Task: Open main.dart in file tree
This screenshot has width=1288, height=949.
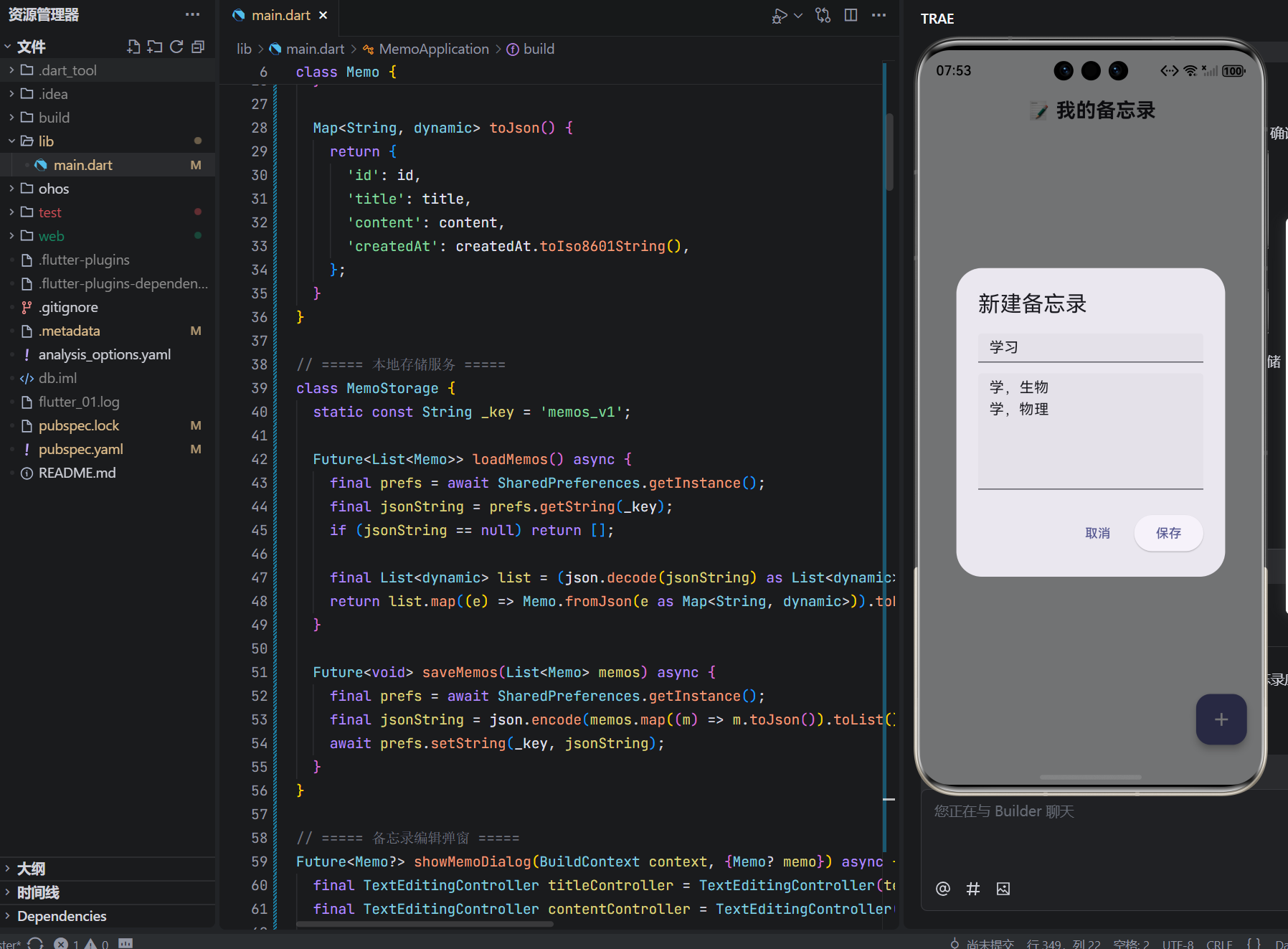Action: [x=108, y=165]
